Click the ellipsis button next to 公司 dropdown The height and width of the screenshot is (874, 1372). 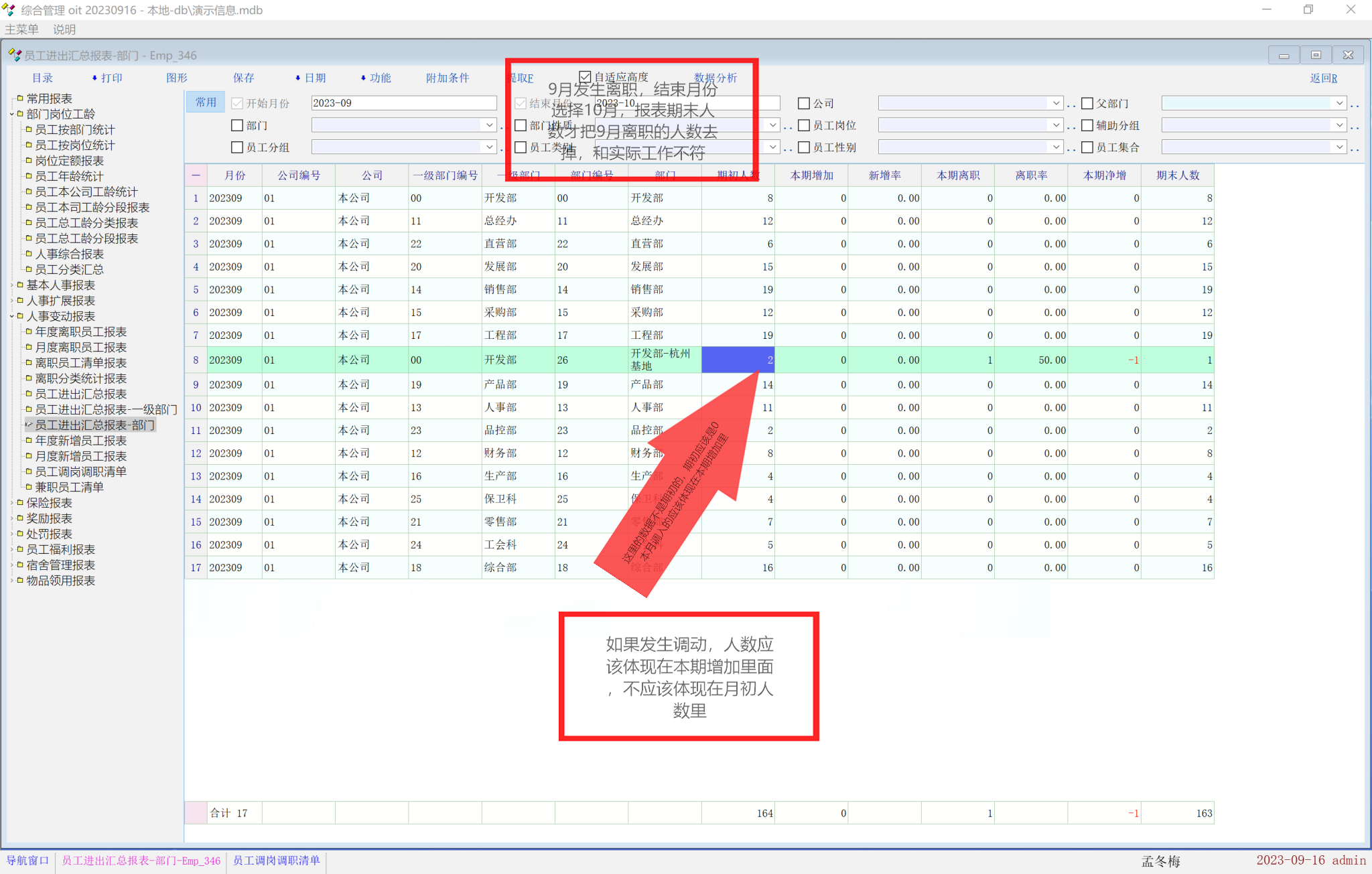tap(1071, 104)
